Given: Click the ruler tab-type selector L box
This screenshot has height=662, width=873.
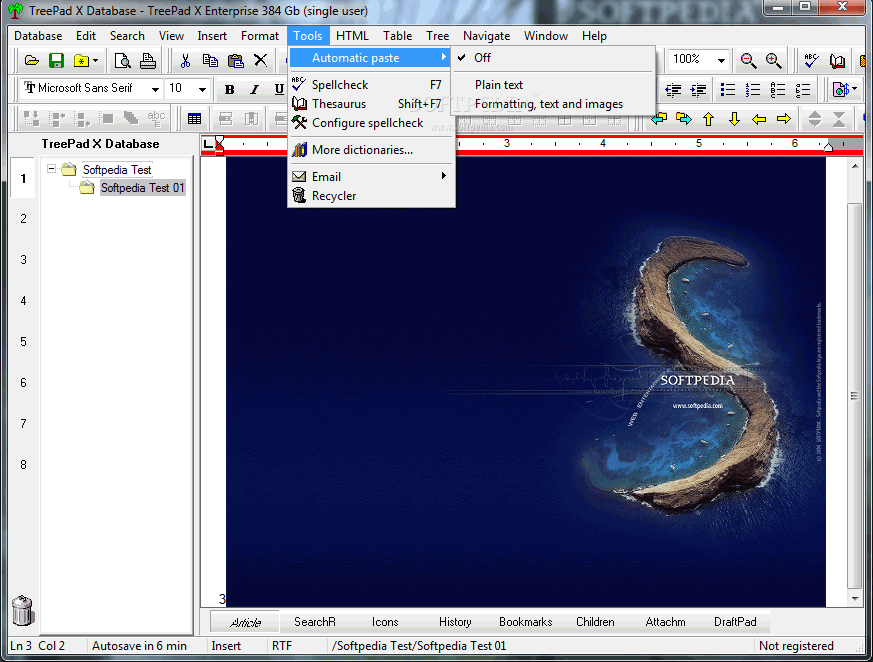Looking at the screenshot, I should pyautogui.click(x=208, y=144).
